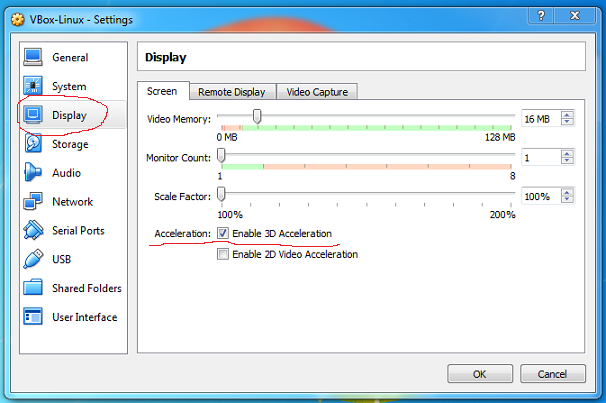This screenshot has height=403, width=606.
Task: Increase Video Memory with up arrow
Action: (x=567, y=115)
